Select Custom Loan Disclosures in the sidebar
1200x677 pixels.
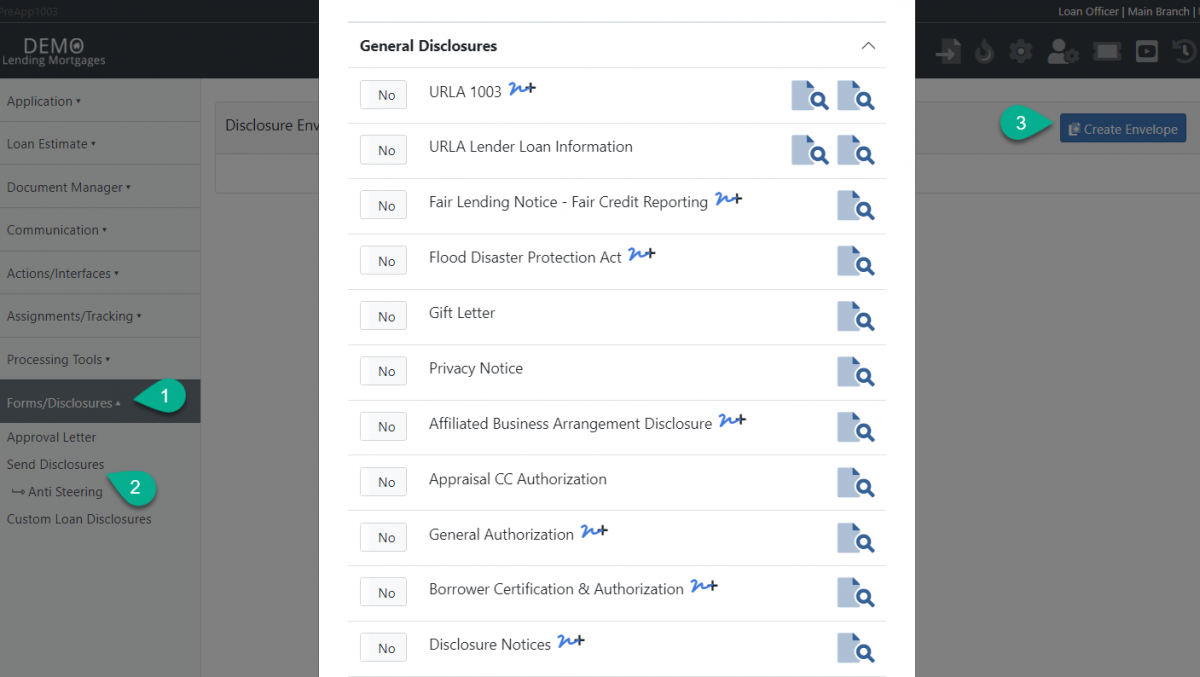[79, 519]
